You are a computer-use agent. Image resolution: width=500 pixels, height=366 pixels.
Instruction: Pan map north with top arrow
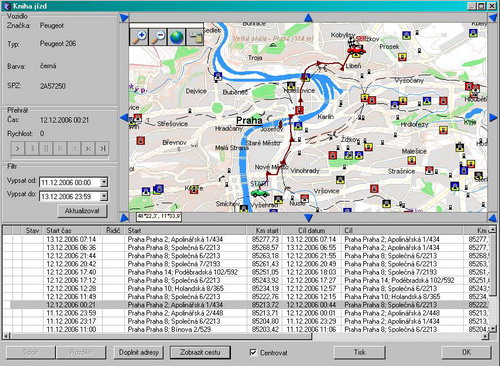308,18
